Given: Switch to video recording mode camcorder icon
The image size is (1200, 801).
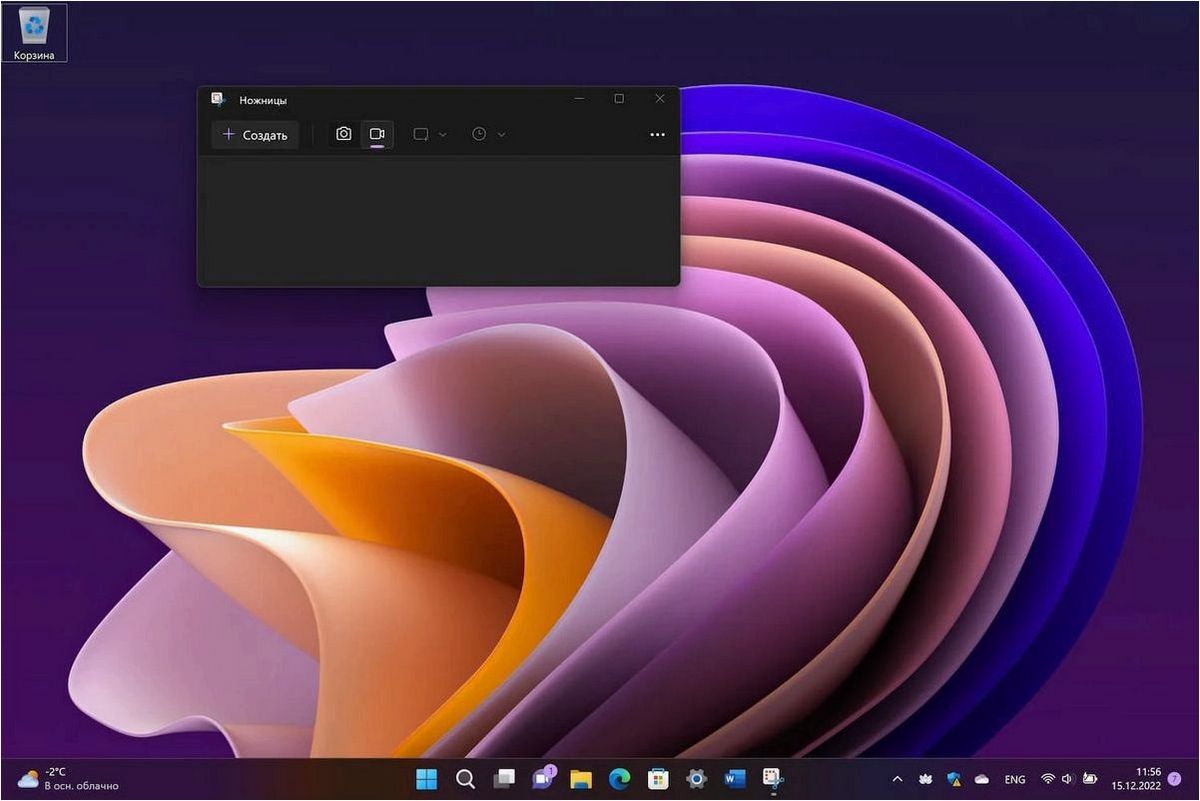Looking at the screenshot, I should (377, 134).
